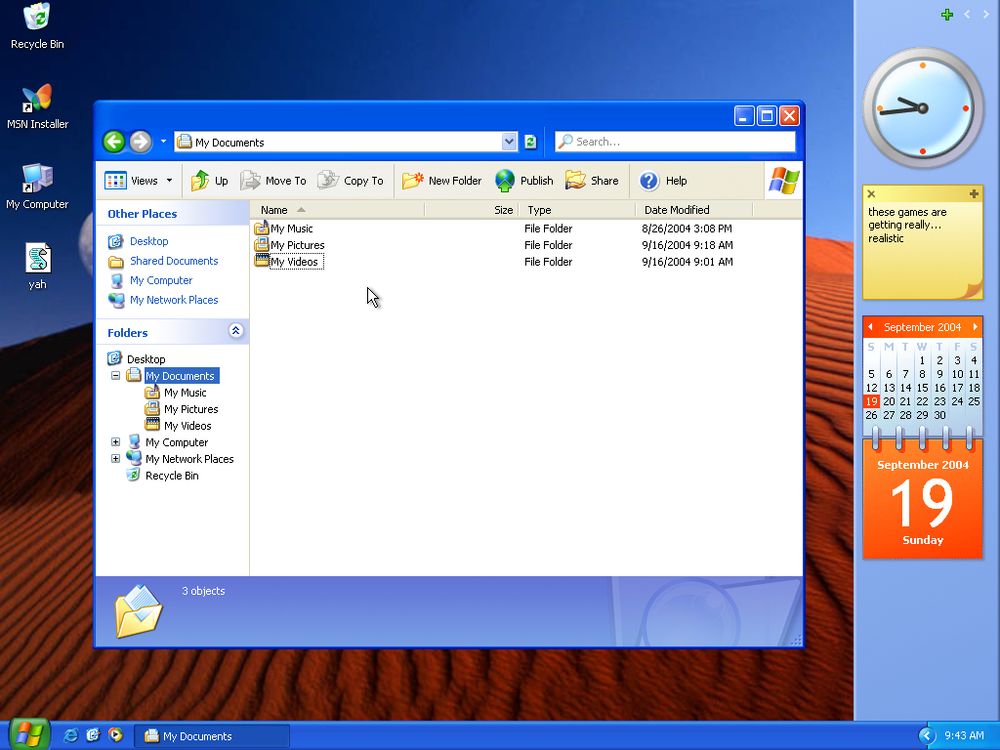This screenshot has width=1000, height=750.
Task: Collapse My Documents tree node
Action: click(115, 376)
